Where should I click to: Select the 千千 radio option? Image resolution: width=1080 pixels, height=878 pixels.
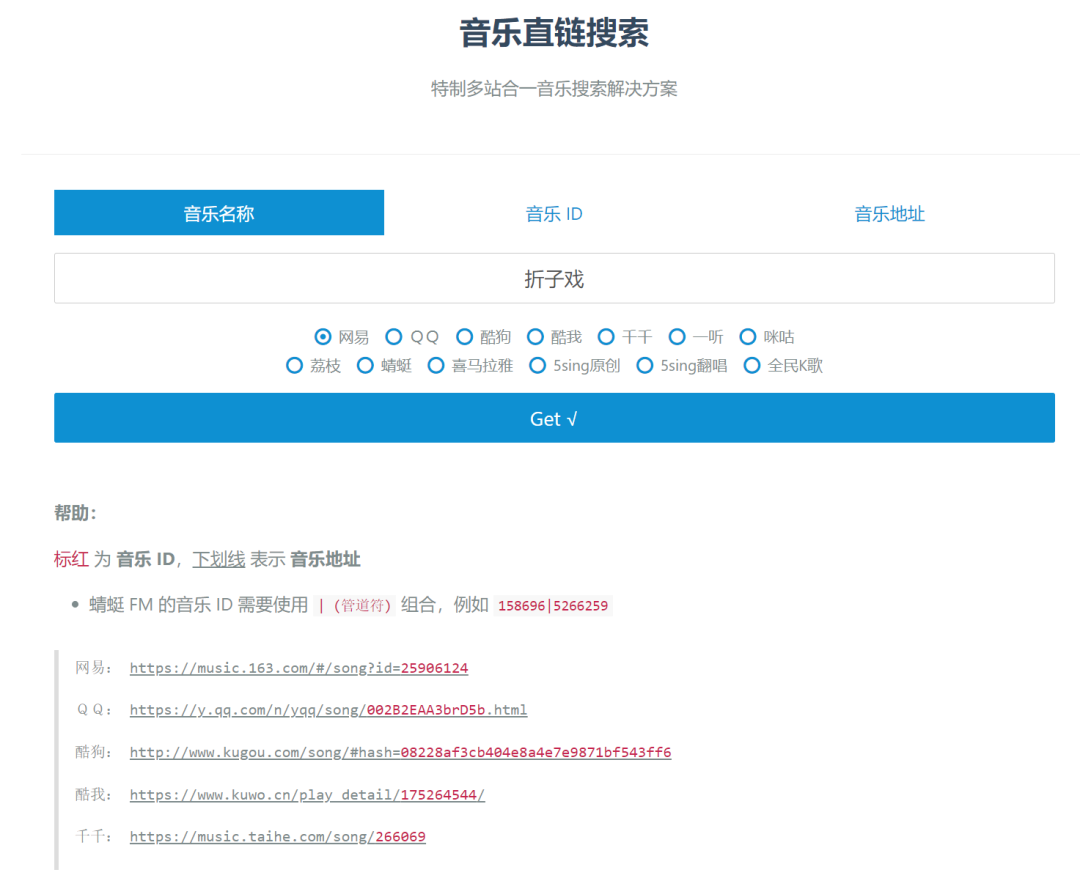(607, 337)
